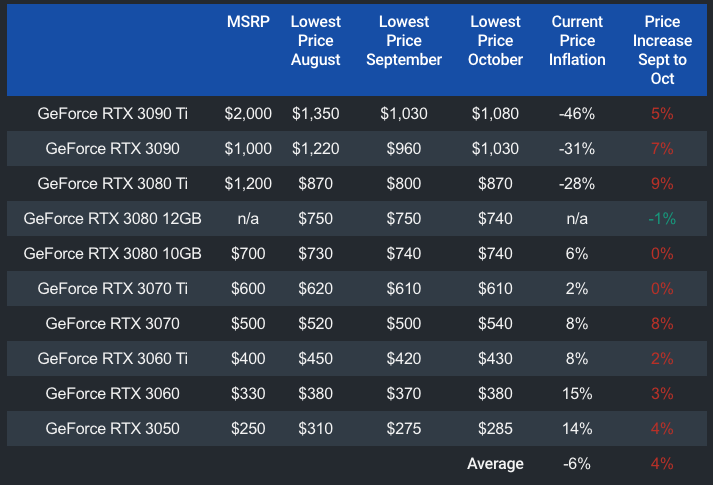Click the Lowest Price October header
This screenshot has width=713, height=485.
tap(494, 41)
